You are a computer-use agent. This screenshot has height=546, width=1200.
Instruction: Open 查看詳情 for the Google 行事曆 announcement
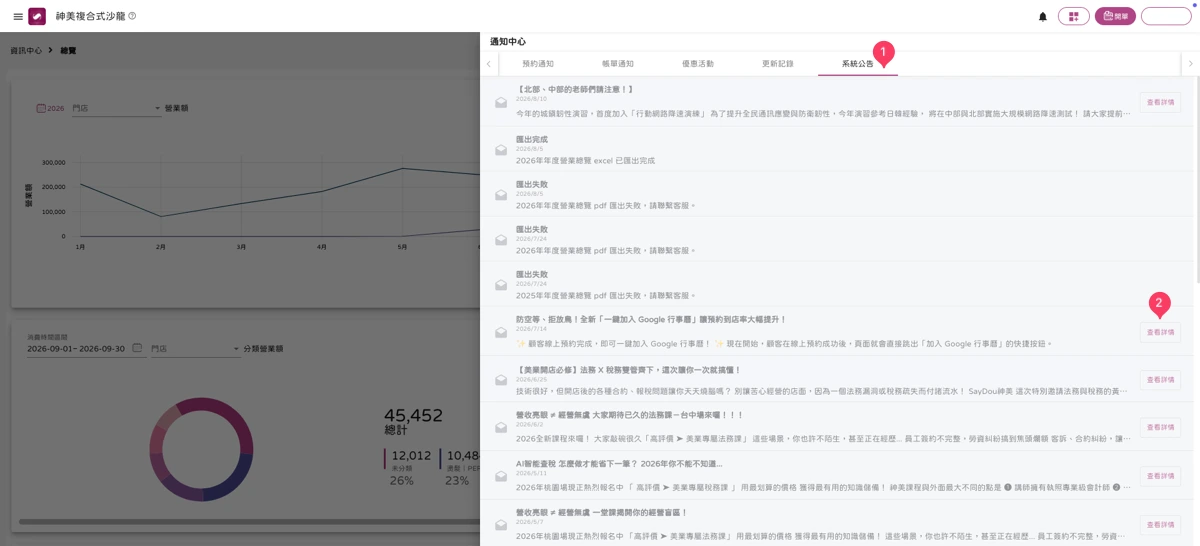pyautogui.click(x=1160, y=332)
